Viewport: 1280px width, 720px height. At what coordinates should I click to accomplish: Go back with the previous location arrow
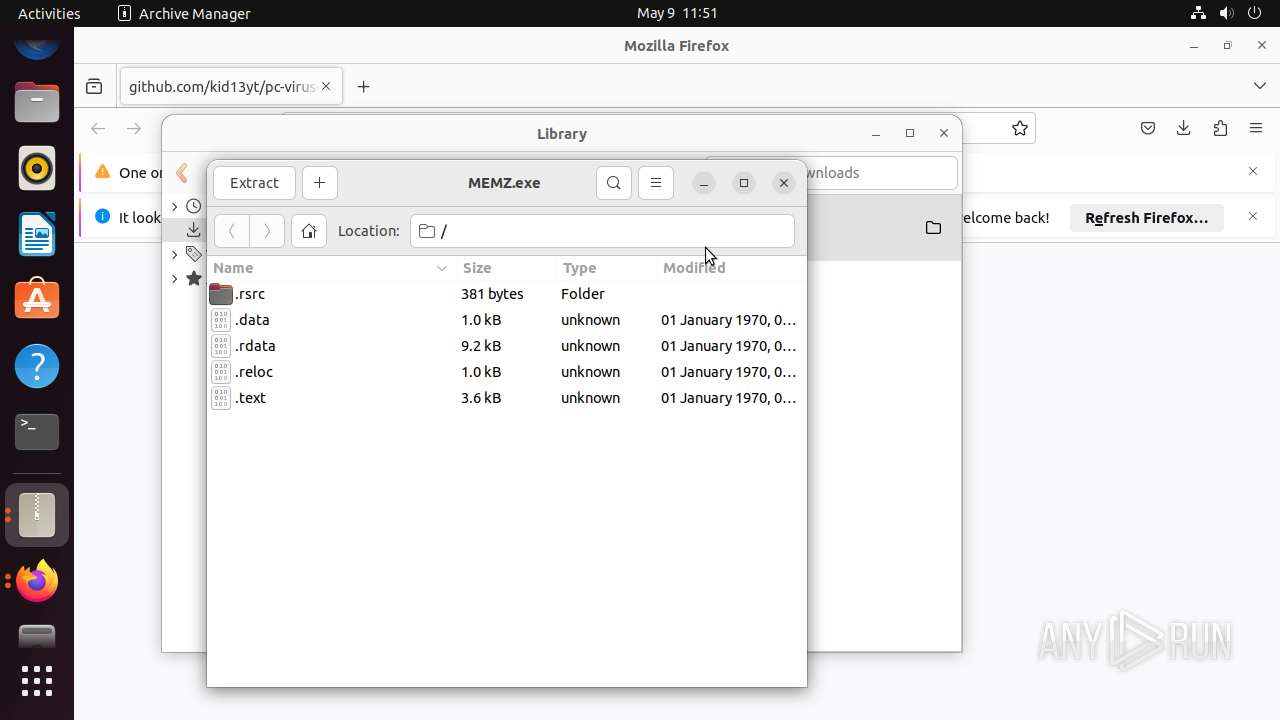232,231
